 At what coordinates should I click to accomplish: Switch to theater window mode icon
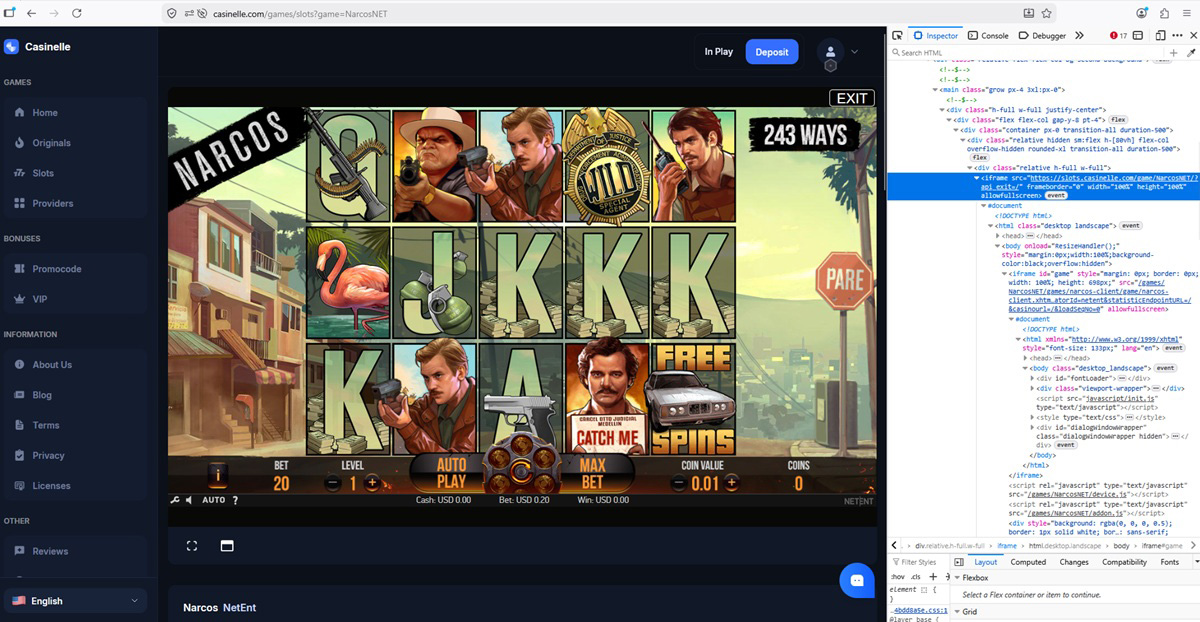227,546
